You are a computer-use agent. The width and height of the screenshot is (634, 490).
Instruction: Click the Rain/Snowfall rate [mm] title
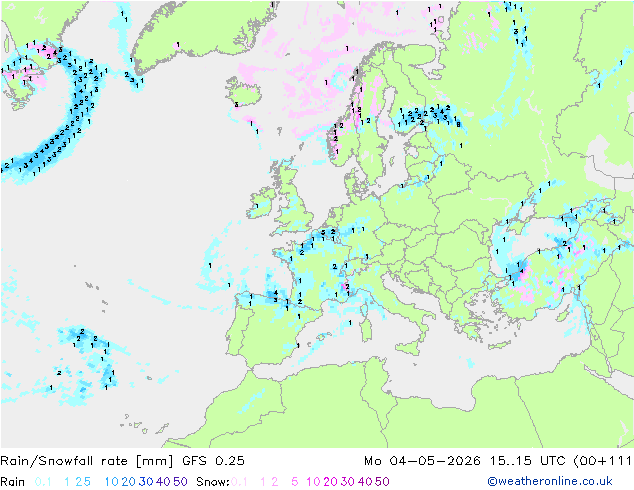[87, 460]
